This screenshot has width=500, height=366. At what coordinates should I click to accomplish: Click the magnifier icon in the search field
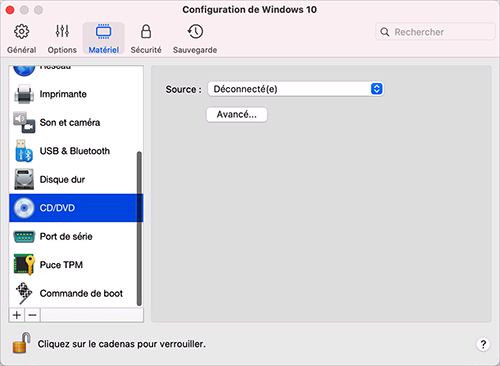(x=385, y=32)
